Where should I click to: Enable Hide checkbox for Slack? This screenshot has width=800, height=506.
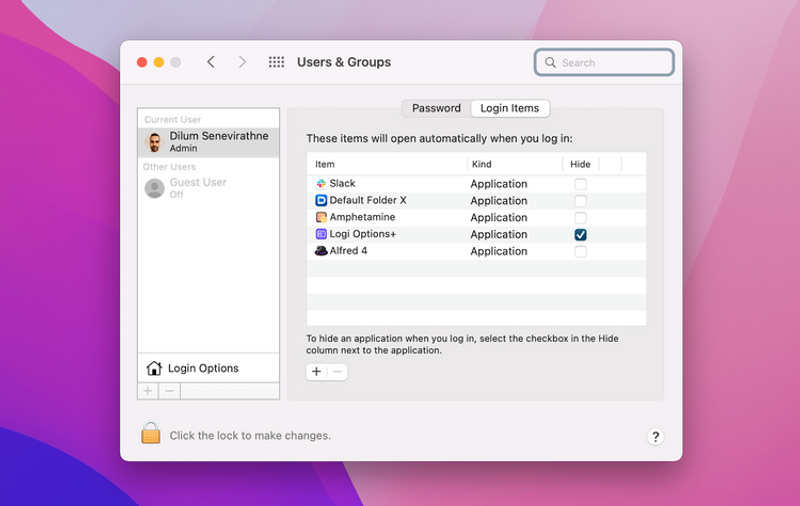coord(580,184)
